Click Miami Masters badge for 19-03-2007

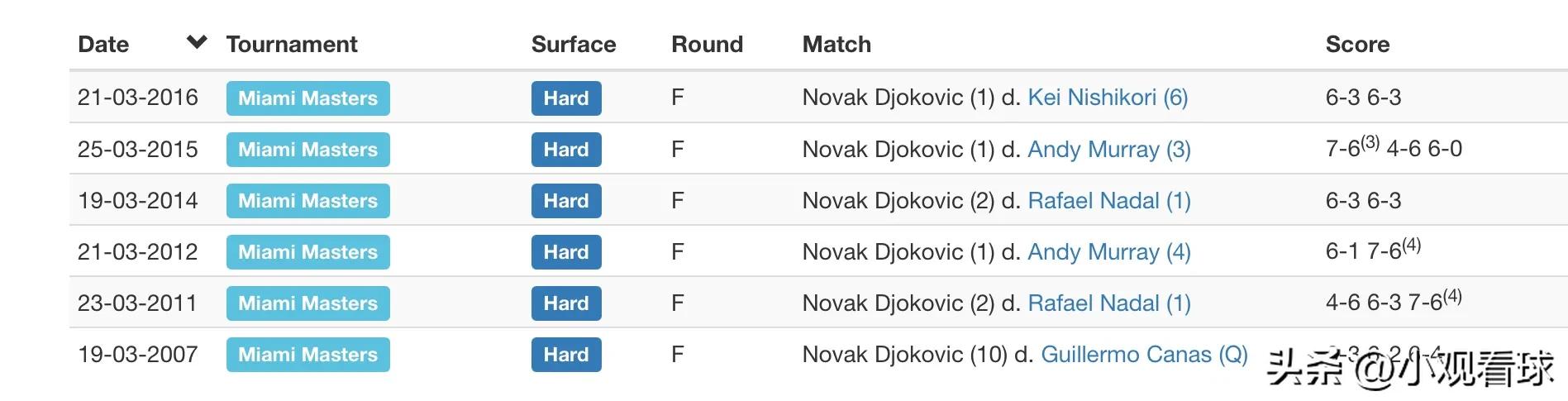point(307,355)
